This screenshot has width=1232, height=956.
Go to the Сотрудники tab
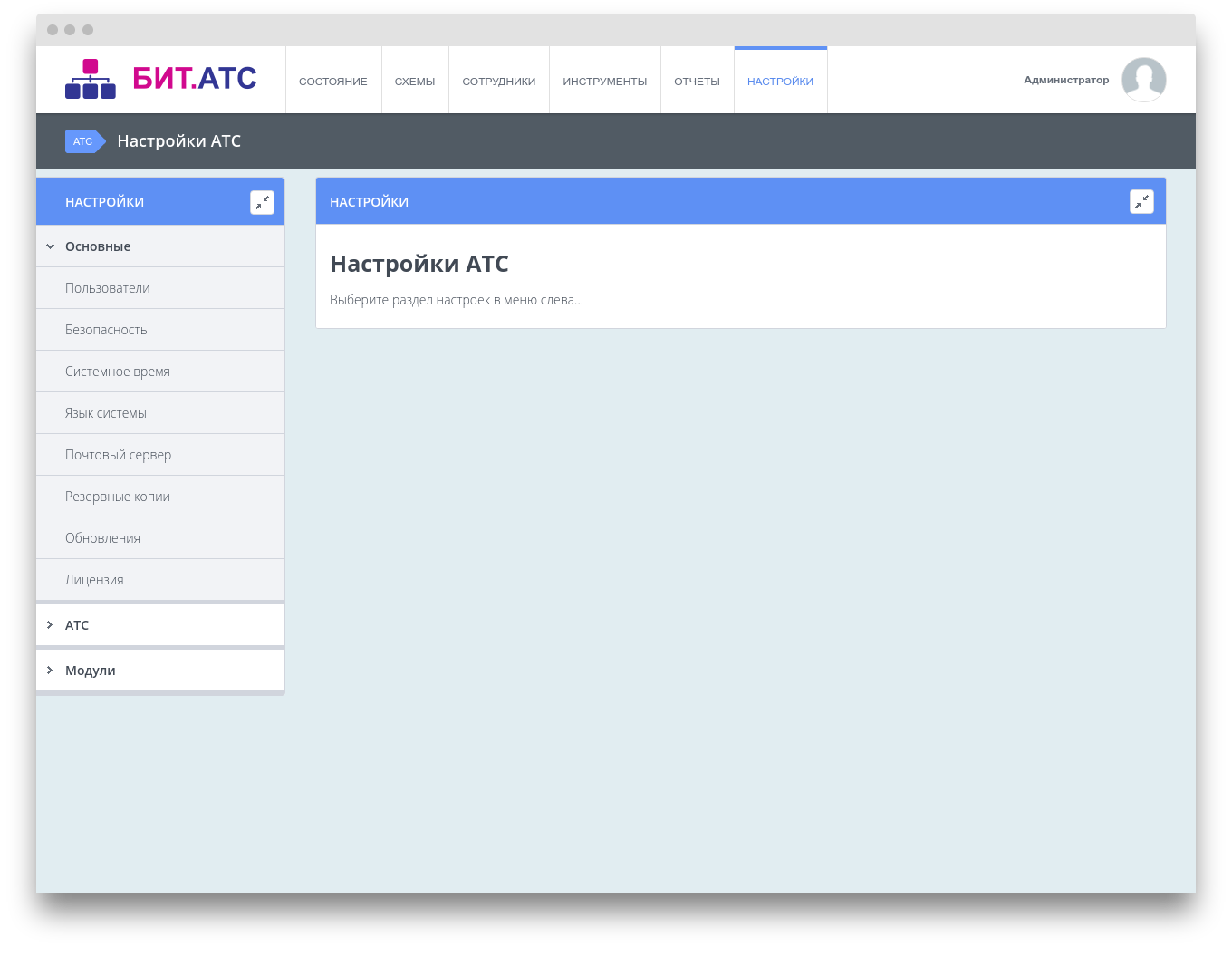tap(498, 82)
